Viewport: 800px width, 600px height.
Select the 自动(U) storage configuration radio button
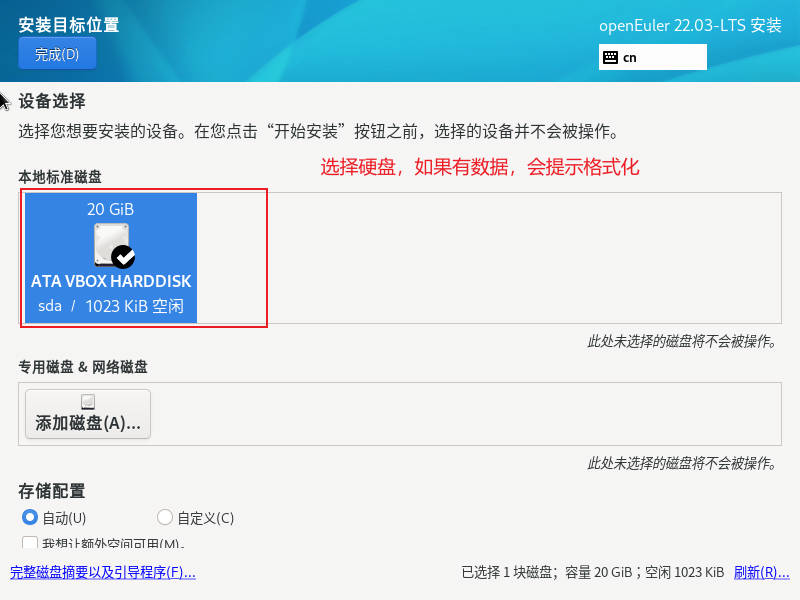click(30, 517)
